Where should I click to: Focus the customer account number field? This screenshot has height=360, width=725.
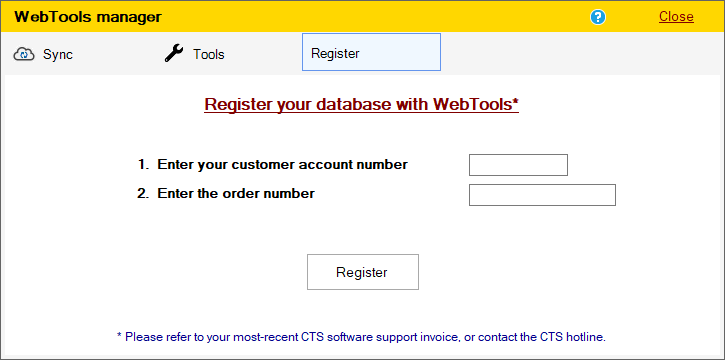tap(518, 165)
